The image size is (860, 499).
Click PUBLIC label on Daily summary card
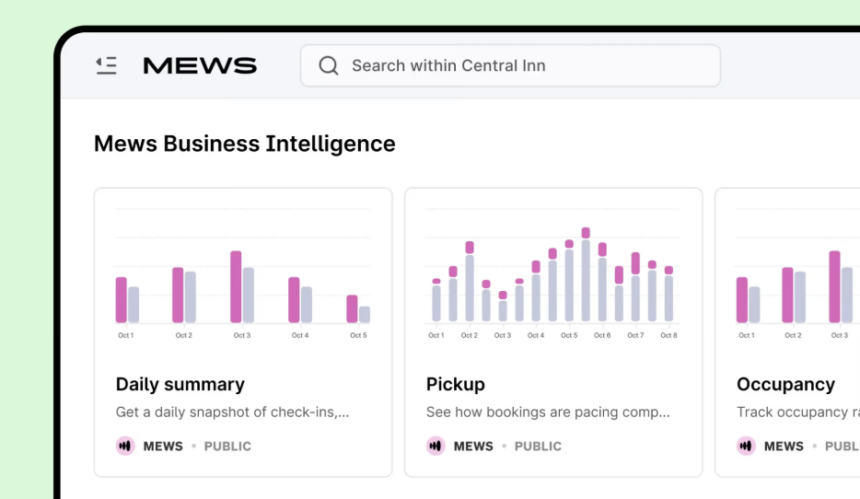[x=228, y=446]
